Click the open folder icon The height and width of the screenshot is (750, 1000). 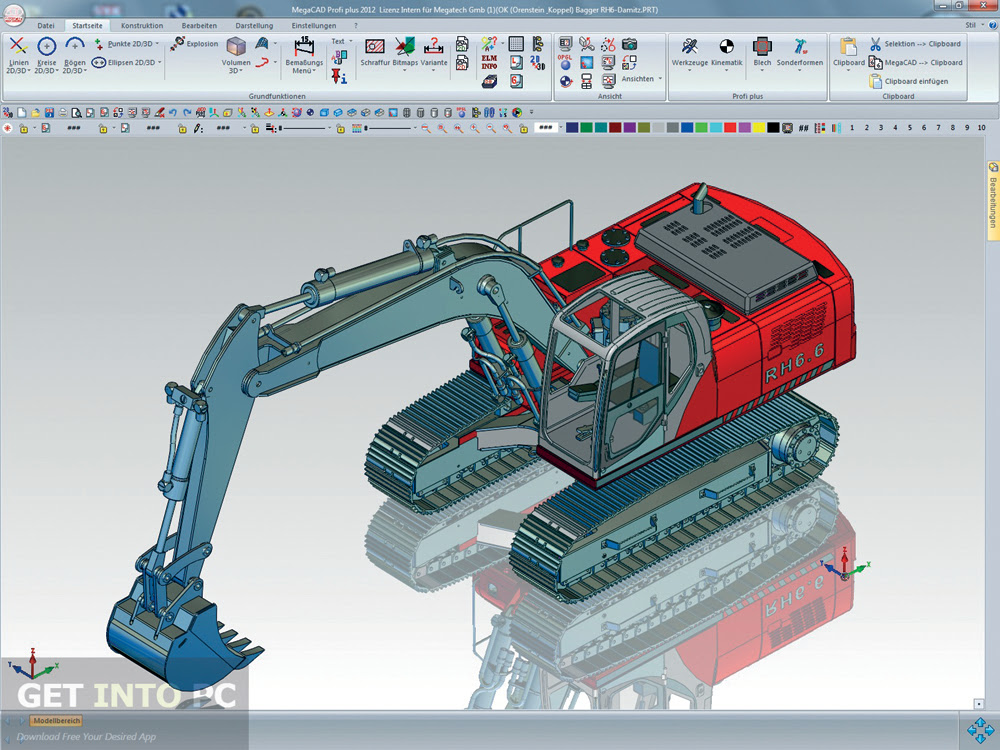tap(36, 113)
